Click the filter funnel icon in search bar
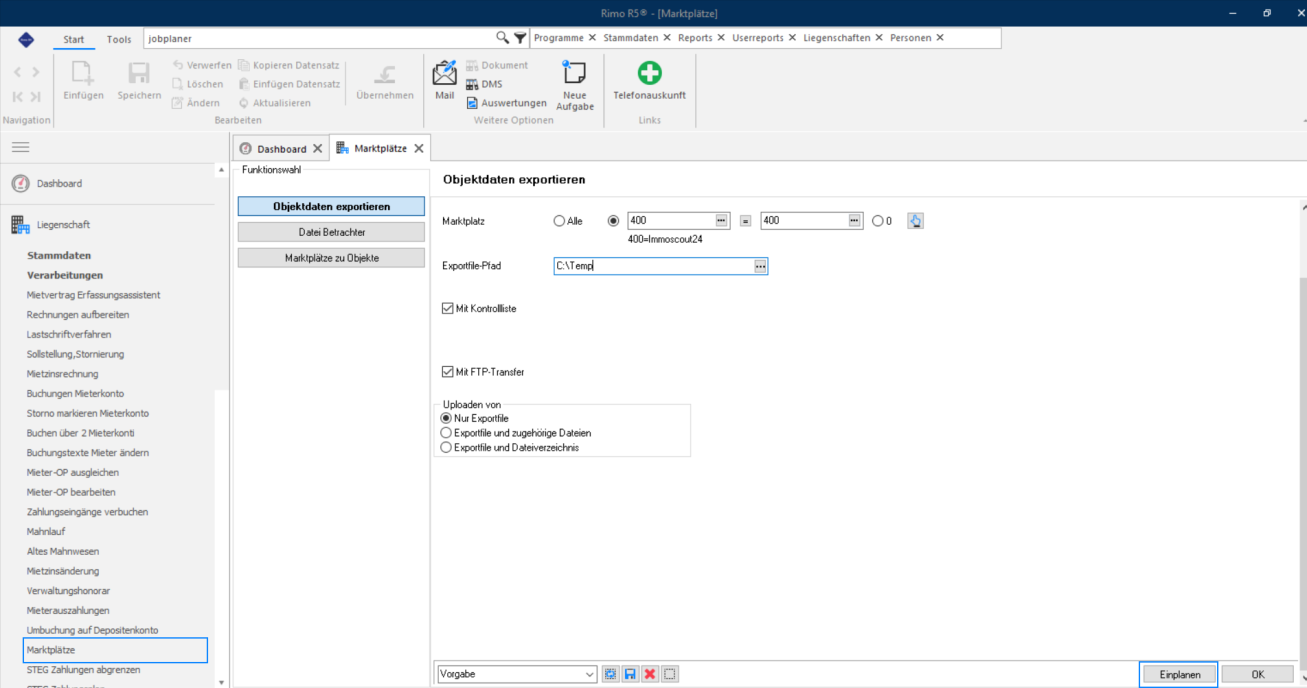1307x688 pixels. (520, 38)
